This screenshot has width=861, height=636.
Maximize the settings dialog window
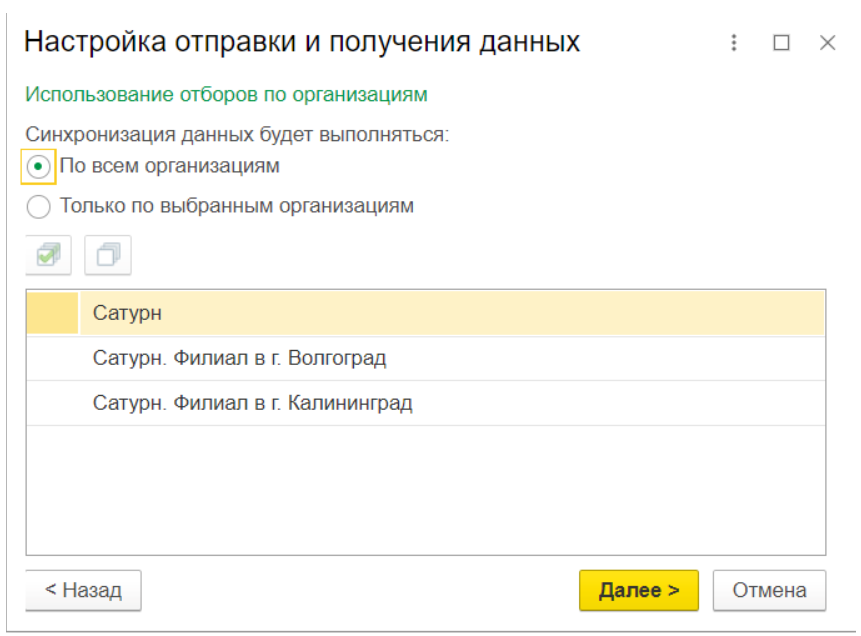coord(781,43)
